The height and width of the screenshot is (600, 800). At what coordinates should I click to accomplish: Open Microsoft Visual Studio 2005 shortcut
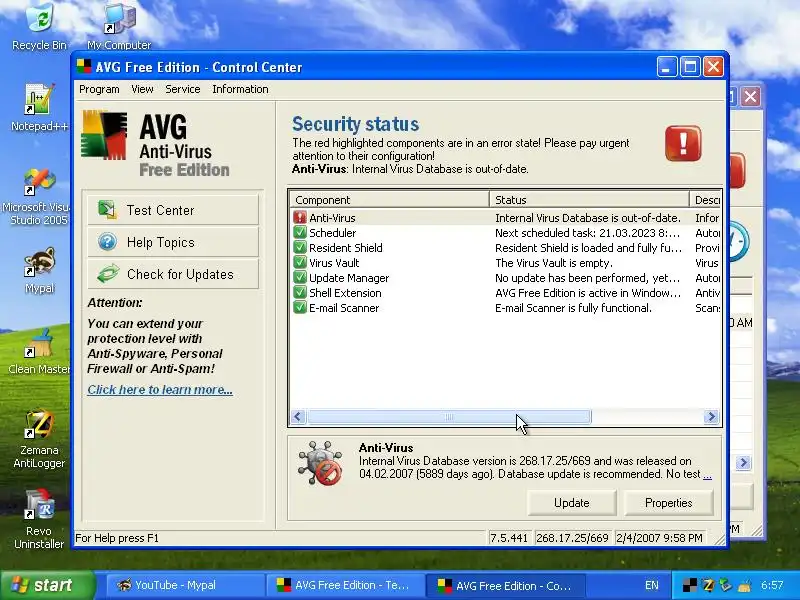tap(39, 196)
